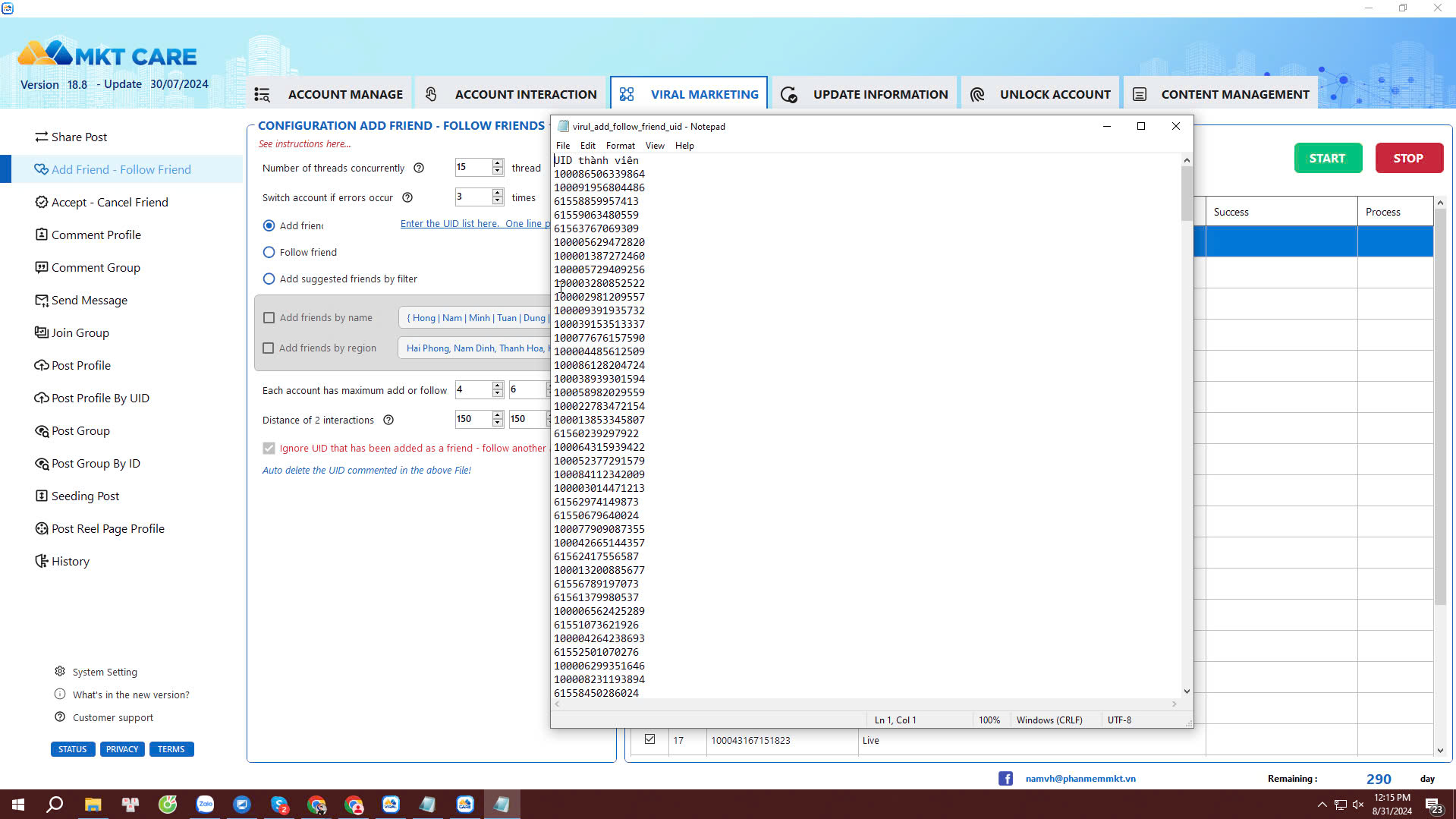This screenshot has width=1456, height=819.
Task: Click the Send Message icon
Action: pos(42,300)
